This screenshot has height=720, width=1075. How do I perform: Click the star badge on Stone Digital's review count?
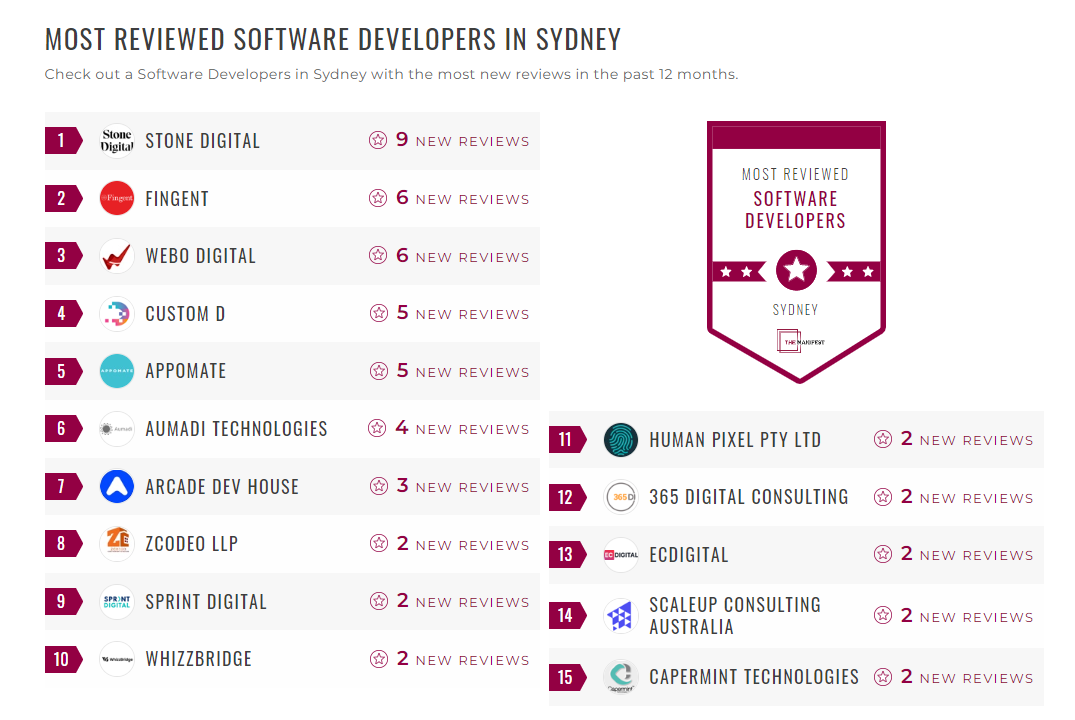378,141
